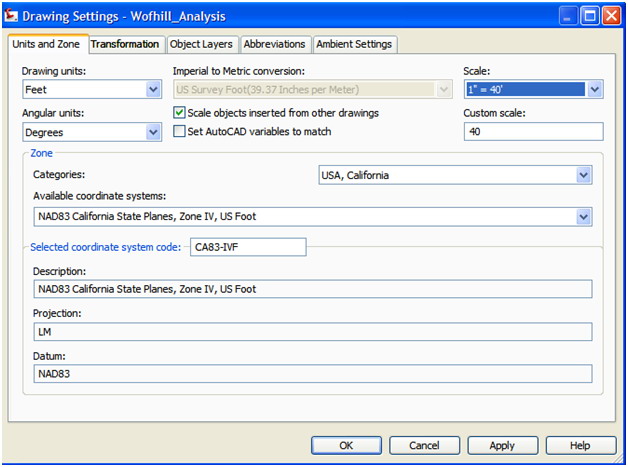Open the Available coordinate systems dropdown

[313, 217]
